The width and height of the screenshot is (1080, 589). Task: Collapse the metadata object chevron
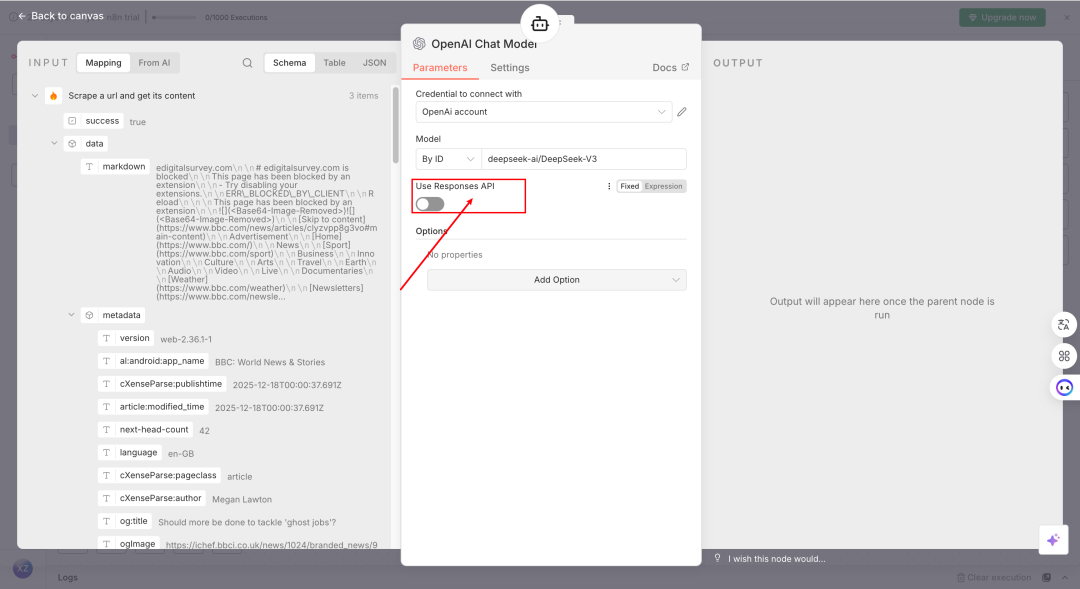tap(72, 315)
